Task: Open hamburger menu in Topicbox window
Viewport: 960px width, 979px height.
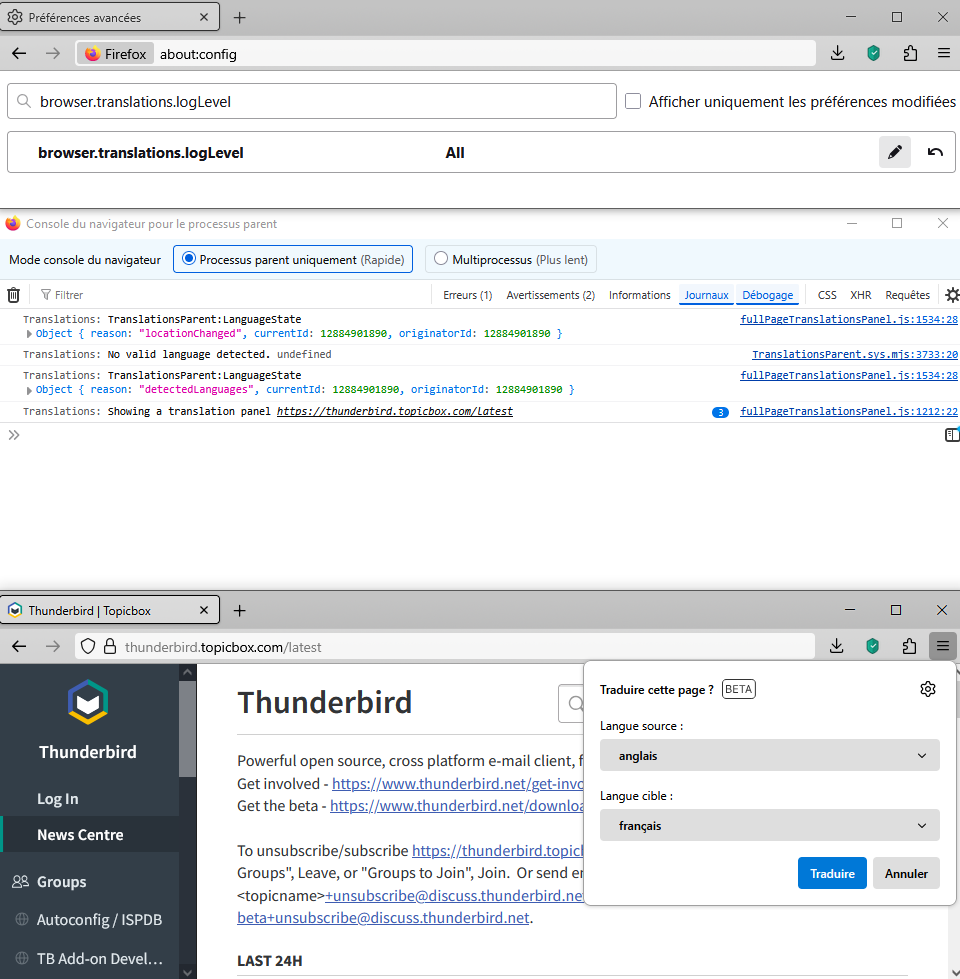Action: click(943, 647)
